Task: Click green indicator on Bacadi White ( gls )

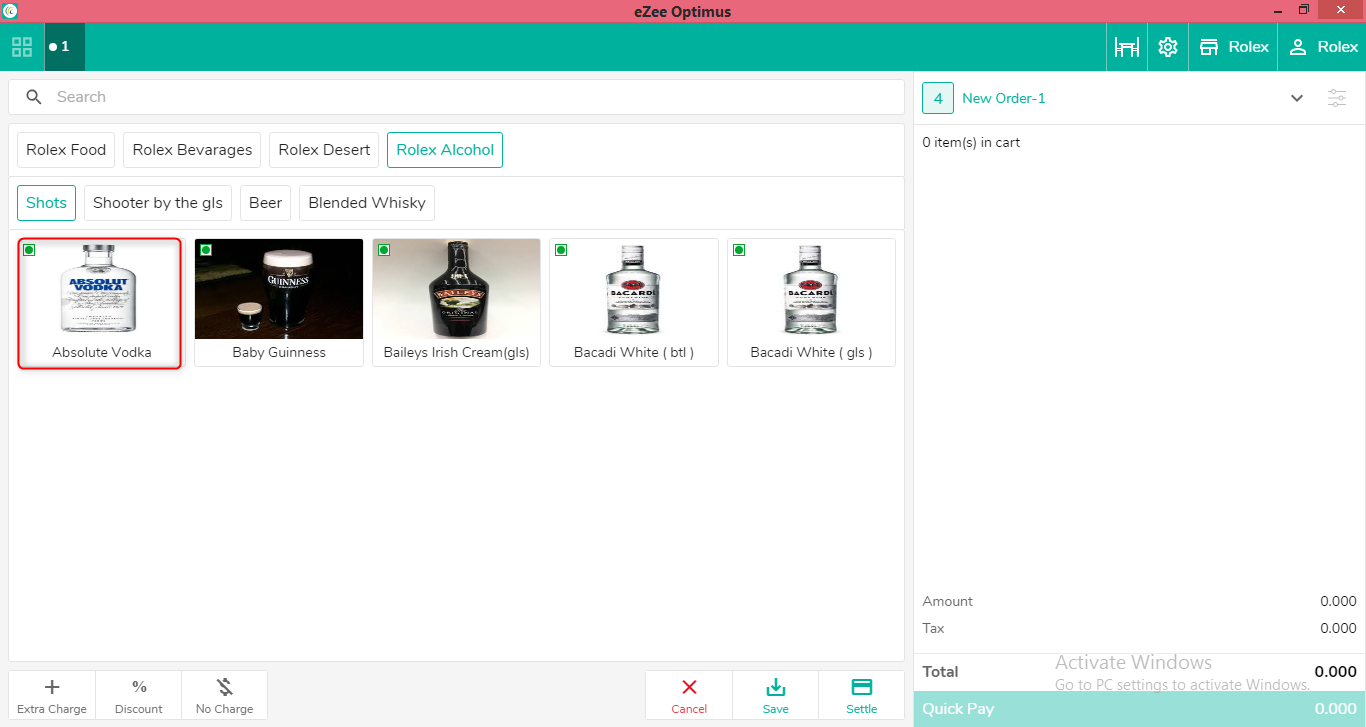Action: coord(739,250)
